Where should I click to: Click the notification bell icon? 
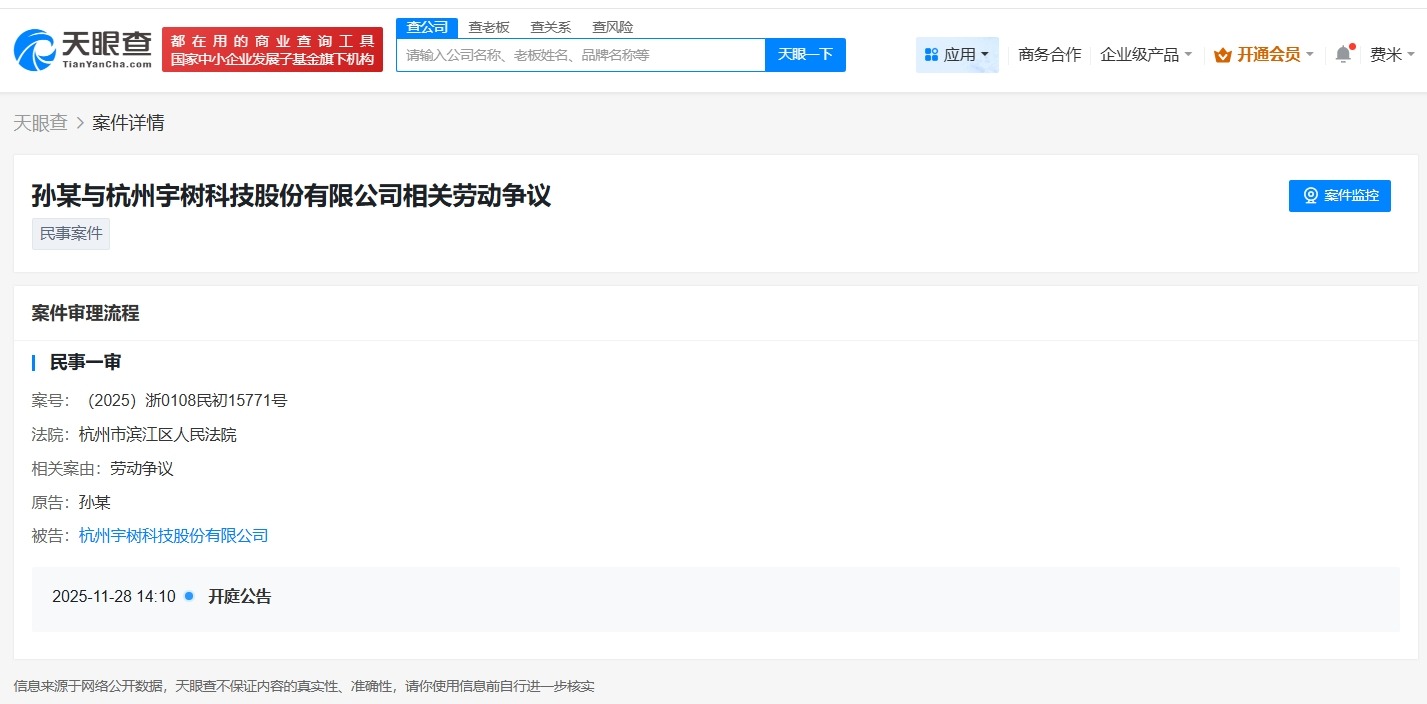(x=1343, y=54)
